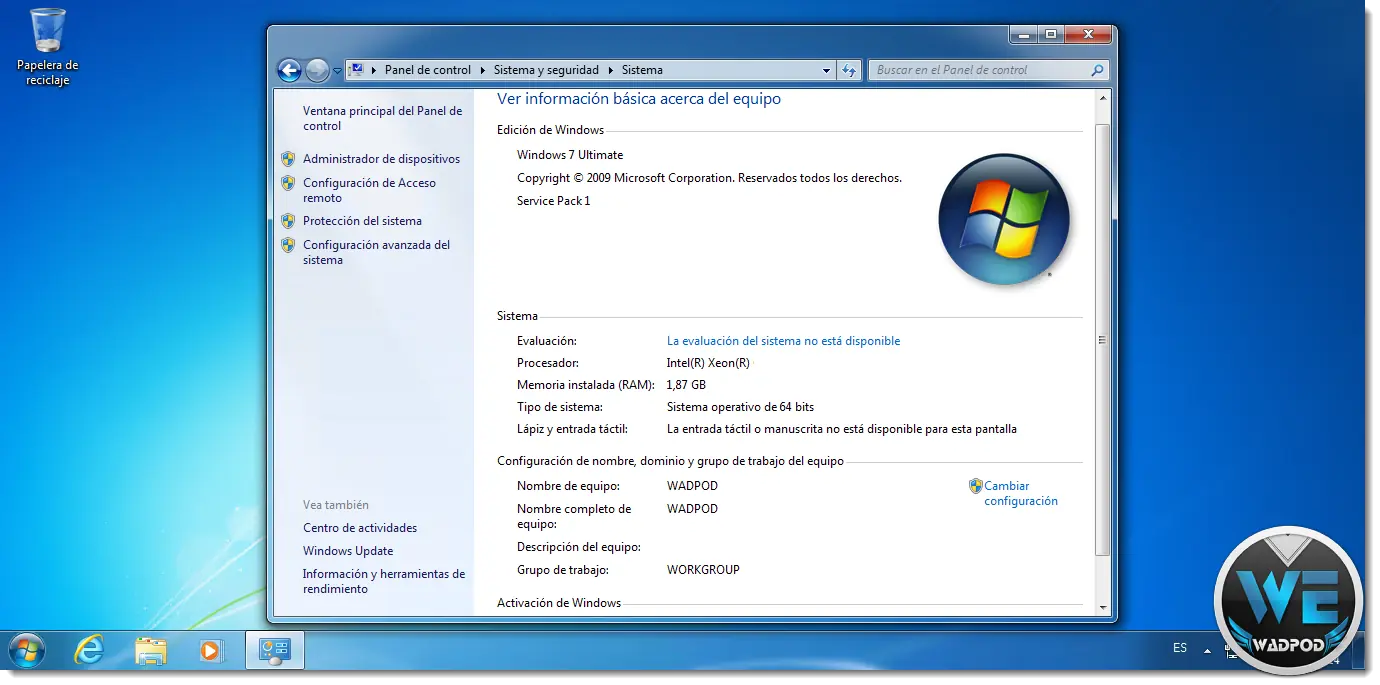The image size is (1380, 685).
Task: Click the search magnifier icon
Action: pos(1097,70)
